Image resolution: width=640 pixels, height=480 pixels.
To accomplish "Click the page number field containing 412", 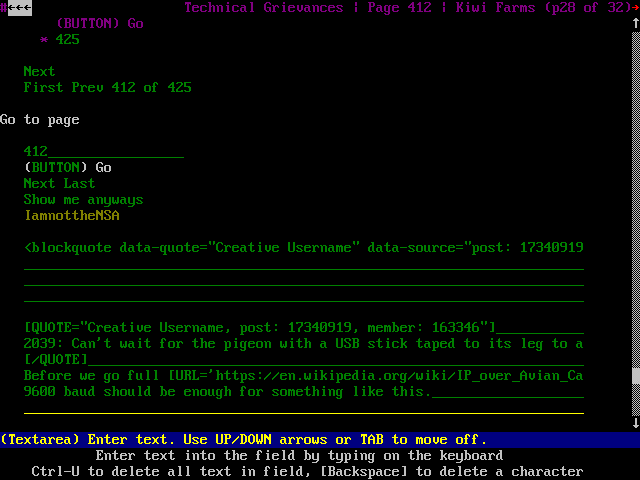I will 104,151.
